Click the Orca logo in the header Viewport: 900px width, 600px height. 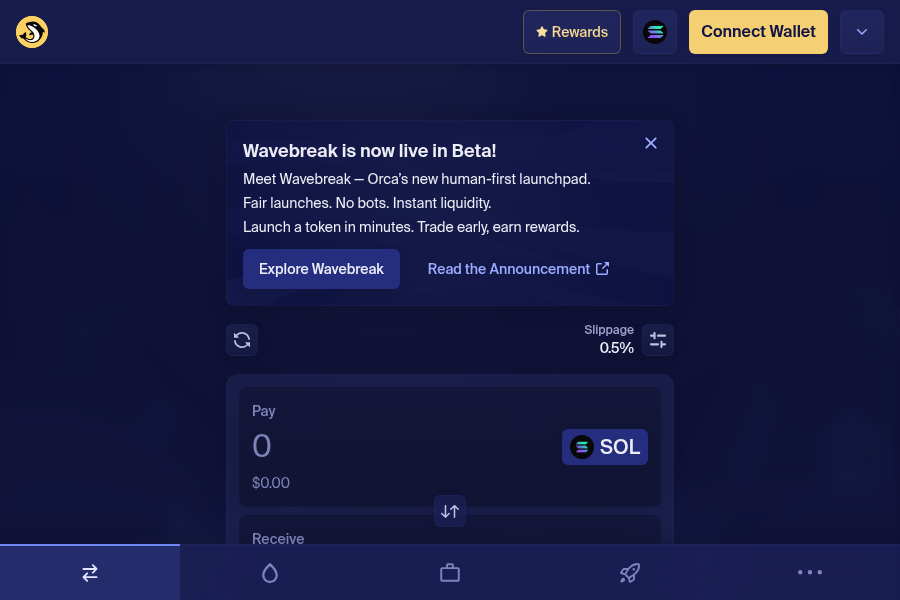pyautogui.click(x=31, y=31)
